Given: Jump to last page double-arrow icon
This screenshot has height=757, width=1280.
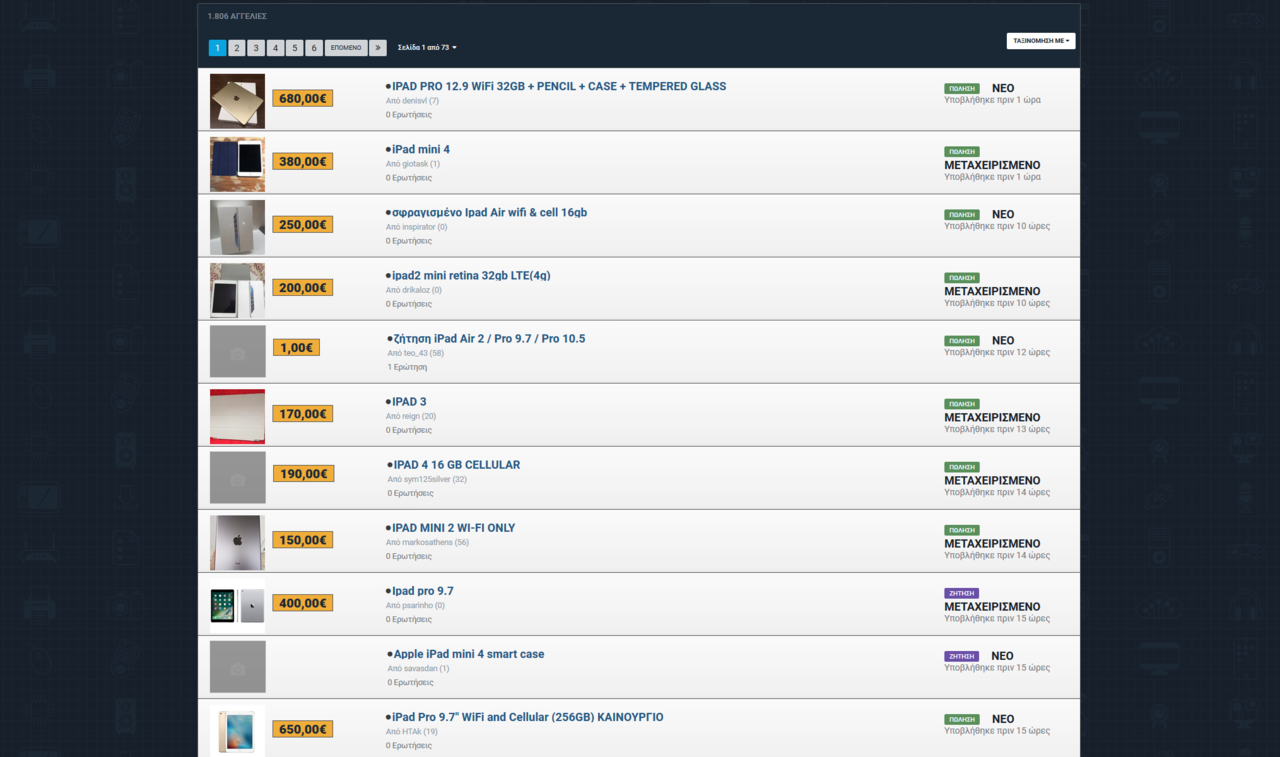Looking at the screenshot, I should pyautogui.click(x=378, y=48).
